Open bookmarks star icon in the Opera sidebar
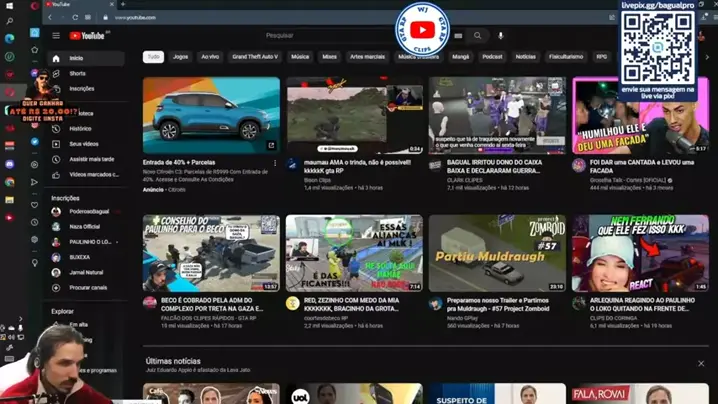718x404 pixels. click(x=34, y=50)
